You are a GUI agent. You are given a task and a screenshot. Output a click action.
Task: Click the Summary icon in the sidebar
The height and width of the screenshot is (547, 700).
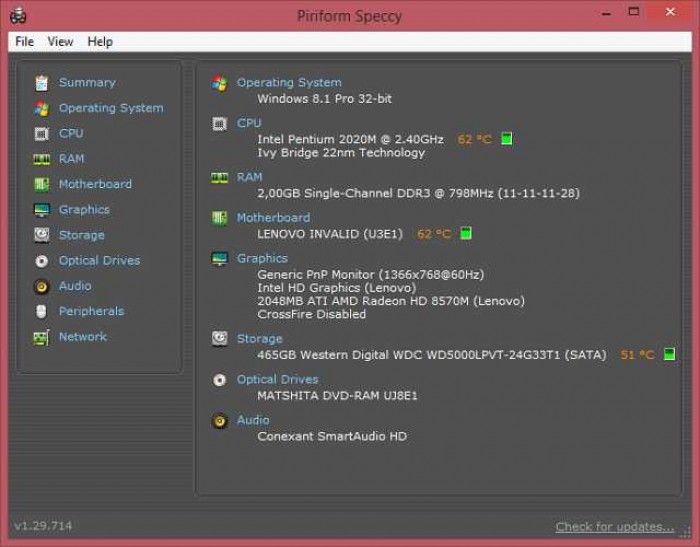coord(42,83)
